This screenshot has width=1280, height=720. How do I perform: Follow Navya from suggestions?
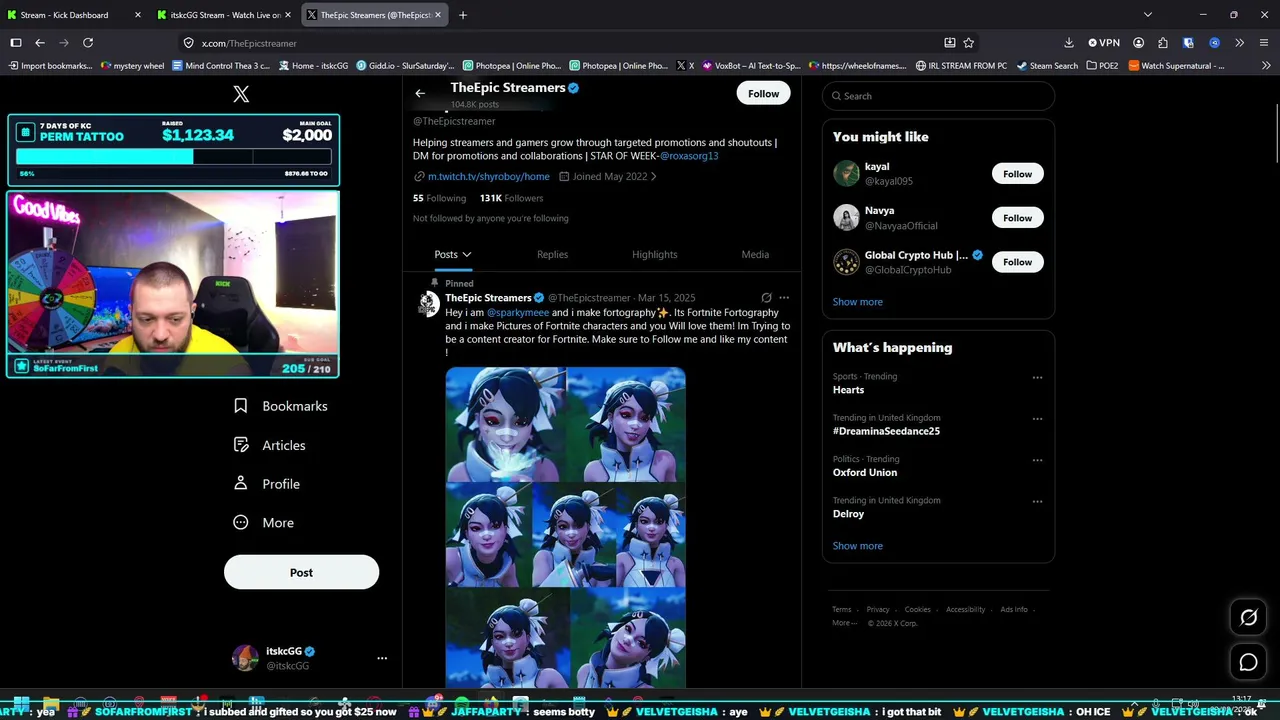(x=1017, y=218)
